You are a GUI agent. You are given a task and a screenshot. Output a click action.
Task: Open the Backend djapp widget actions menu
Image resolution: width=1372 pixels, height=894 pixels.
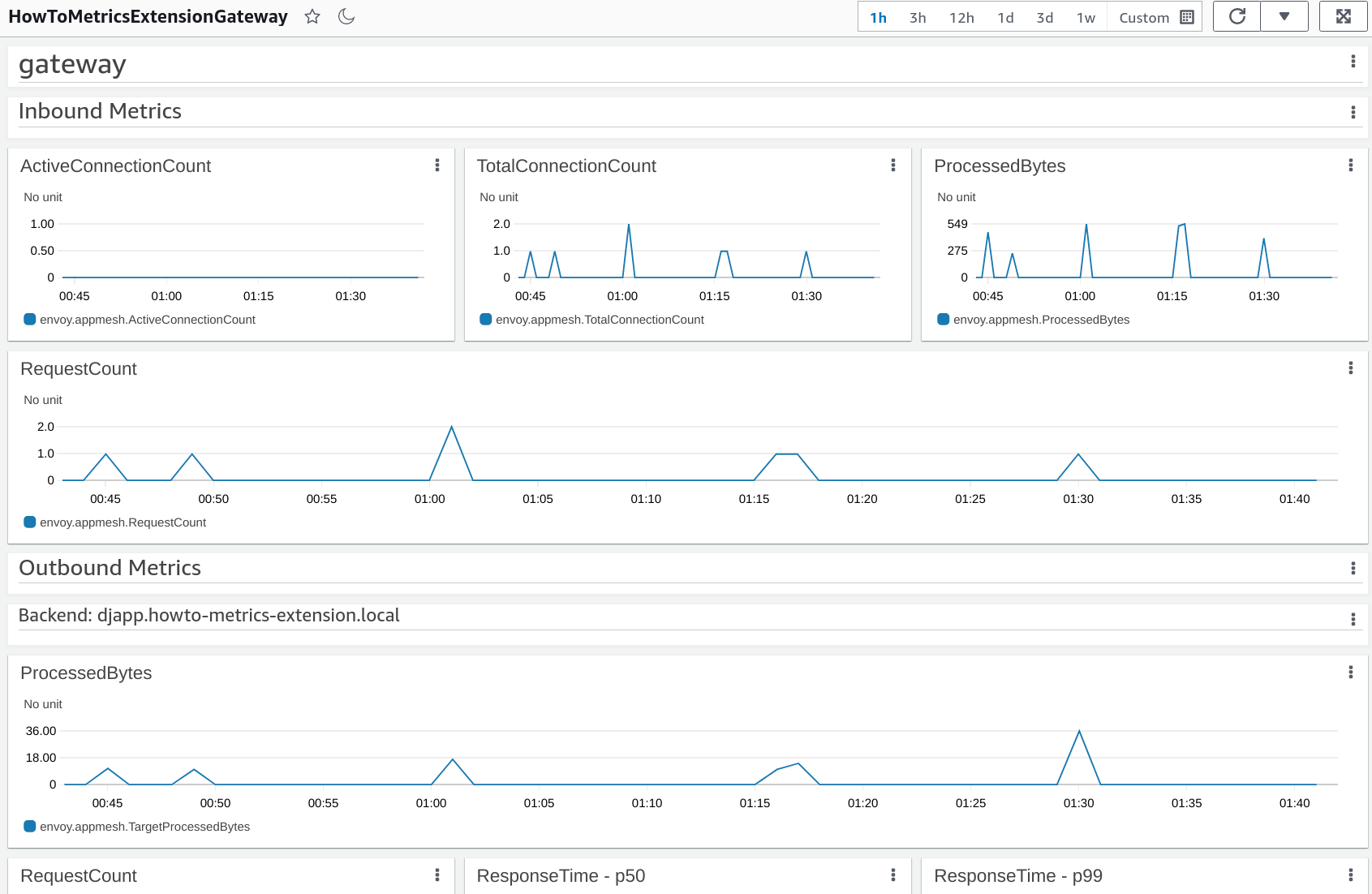(1353, 620)
